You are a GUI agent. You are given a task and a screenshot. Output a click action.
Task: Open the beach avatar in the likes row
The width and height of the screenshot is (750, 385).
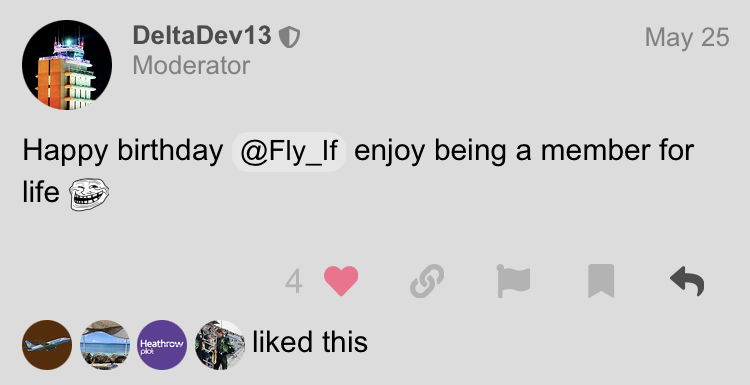(104, 345)
